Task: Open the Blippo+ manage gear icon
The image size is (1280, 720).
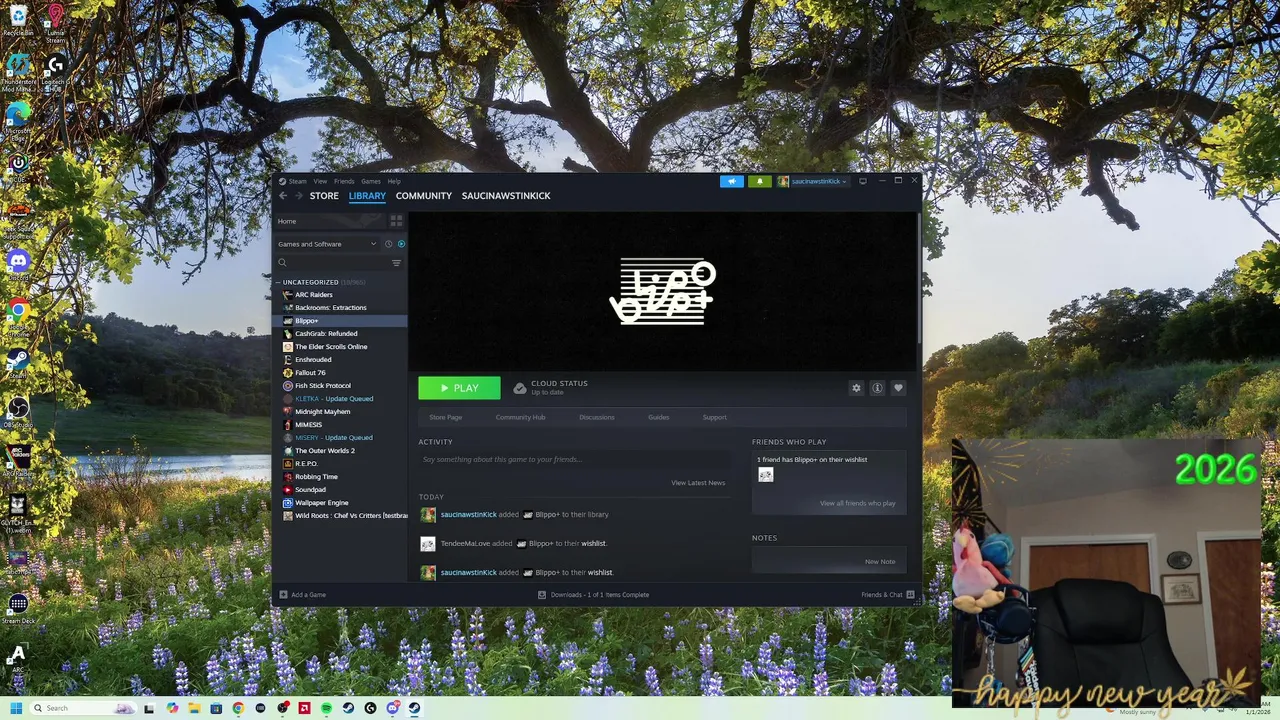Action: click(x=856, y=388)
